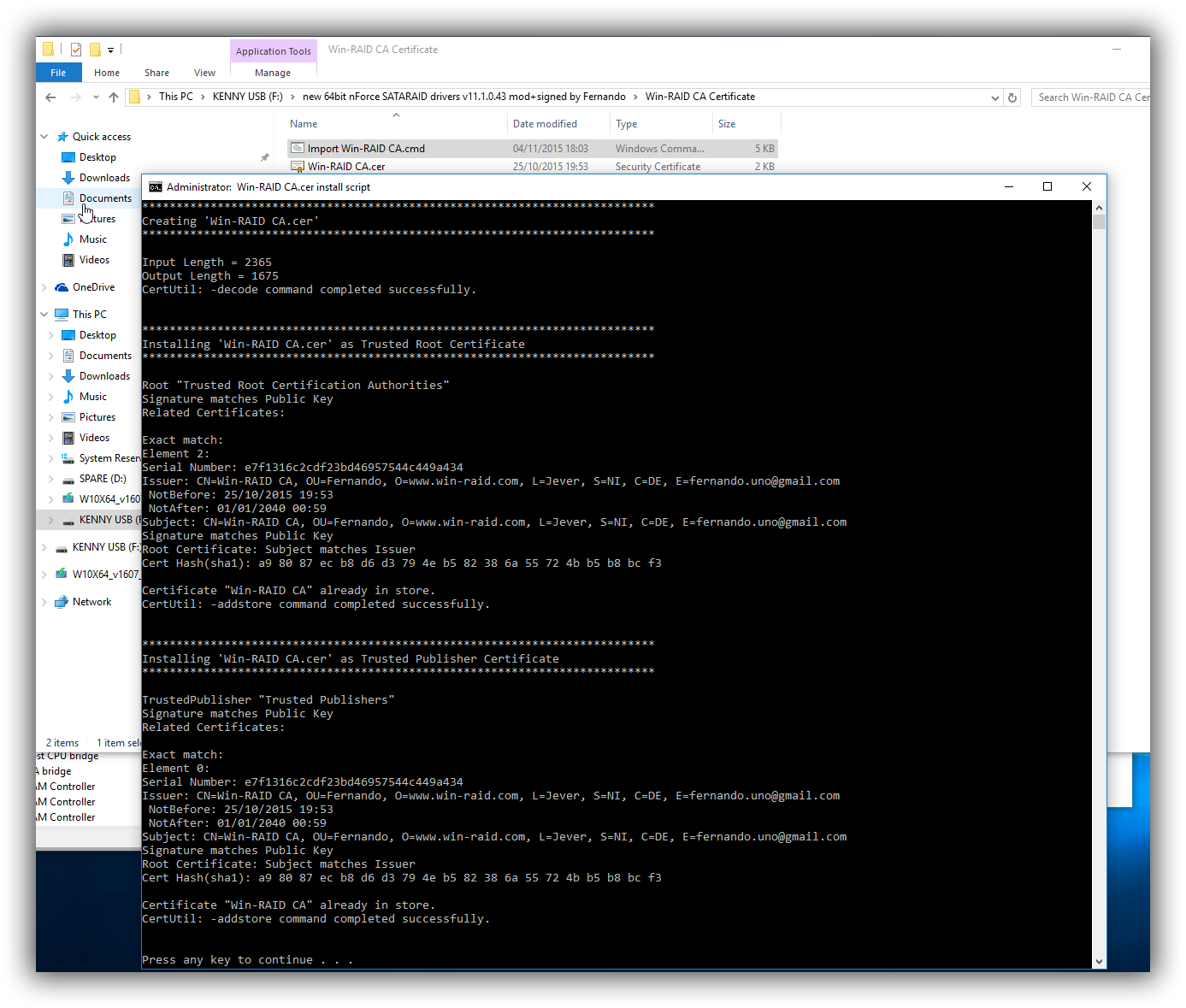
Task: Select the System Reserved drive icon
Action: pyautogui.click(x=68, y=458)
